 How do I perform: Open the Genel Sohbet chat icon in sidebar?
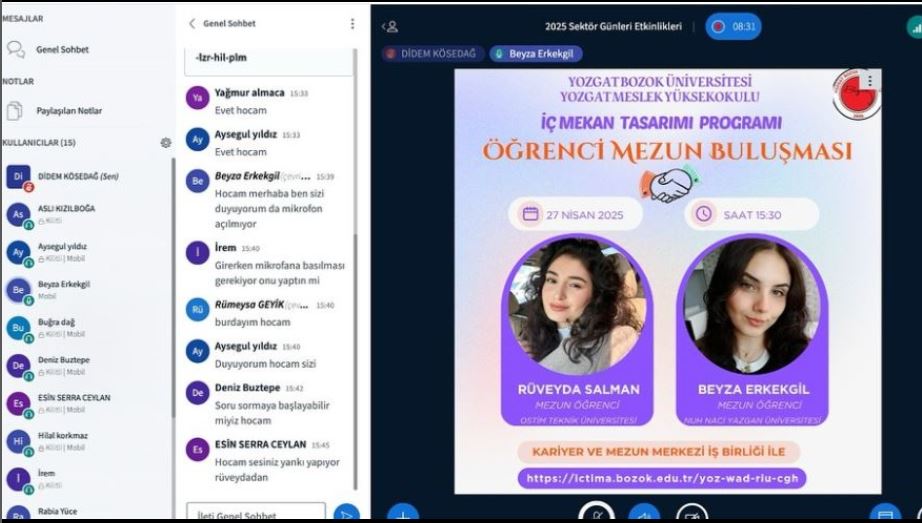pos(15,50)
